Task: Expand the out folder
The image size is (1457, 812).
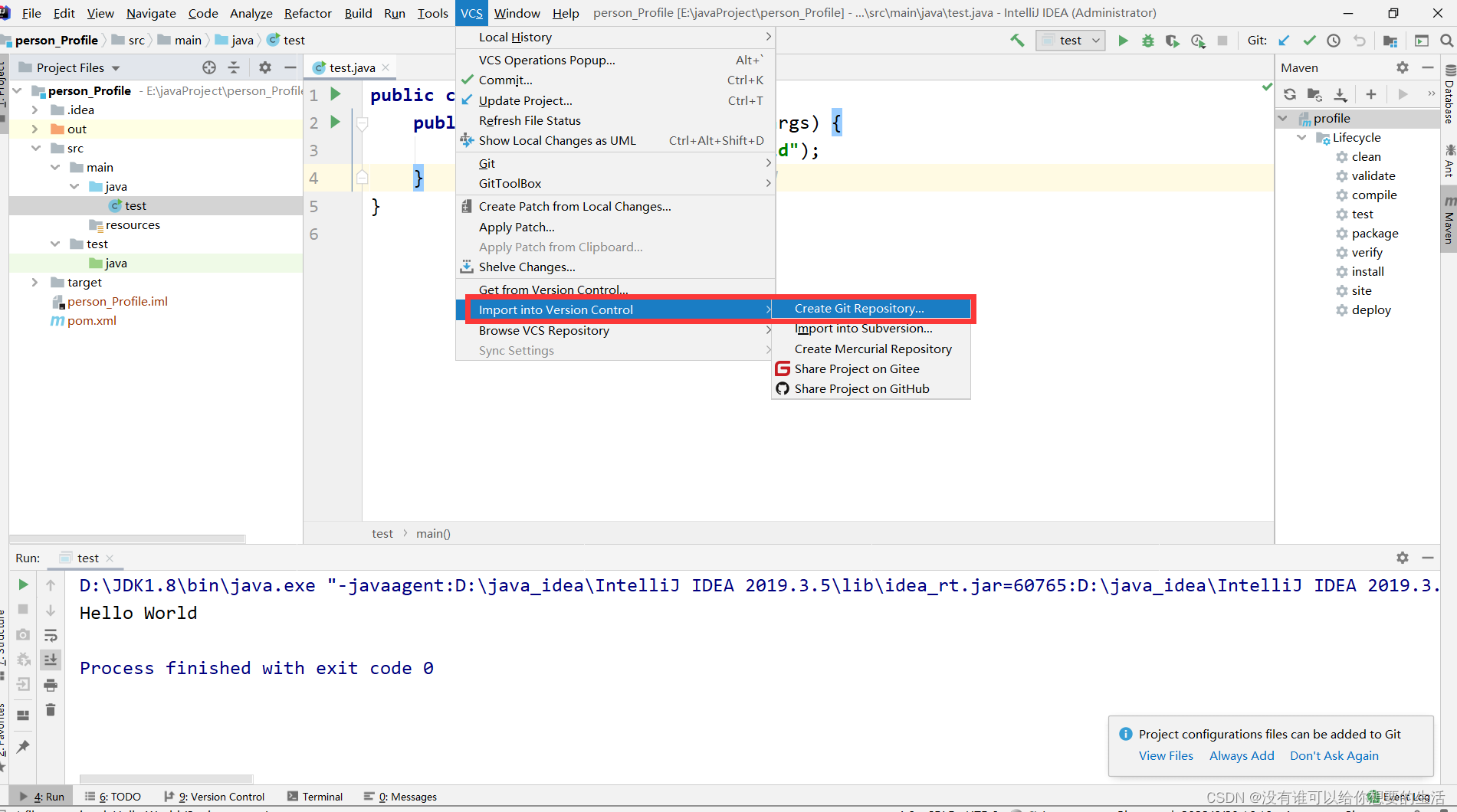Action: [34, 129]
